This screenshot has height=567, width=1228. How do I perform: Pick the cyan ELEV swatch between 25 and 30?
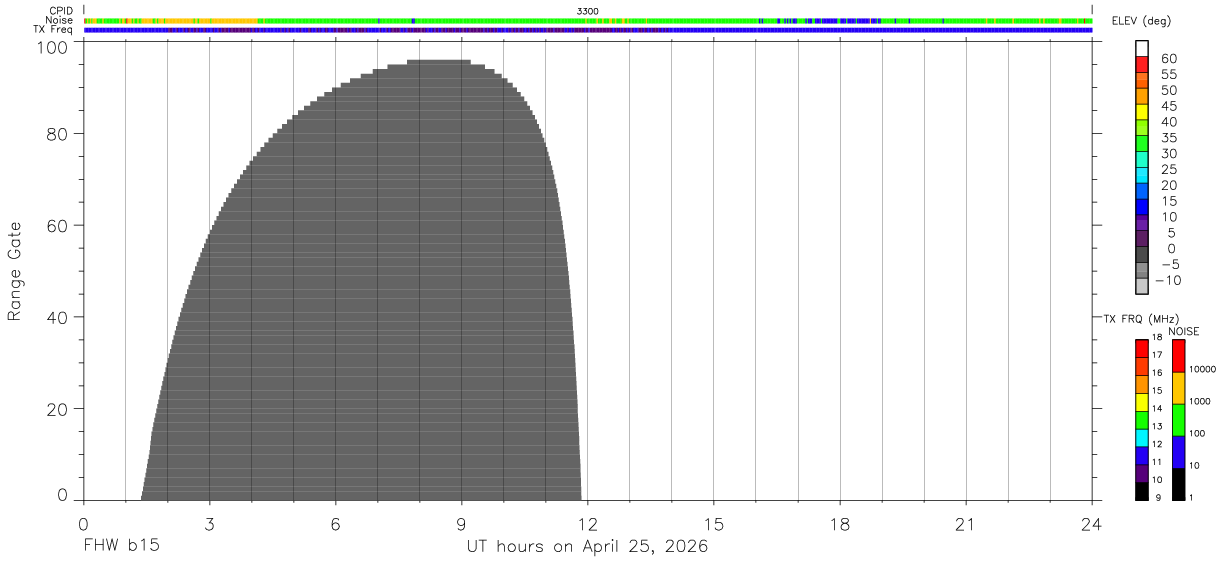tap(1142, 175)
